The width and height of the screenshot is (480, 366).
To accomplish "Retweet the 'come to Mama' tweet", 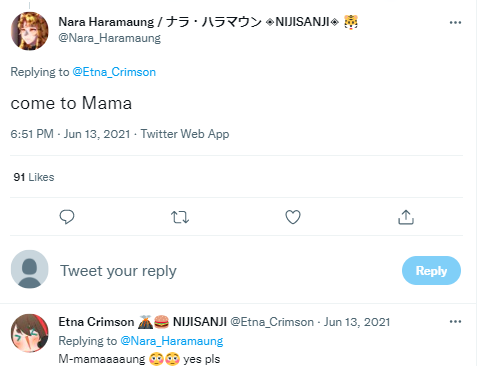I will tap(180, 217).
